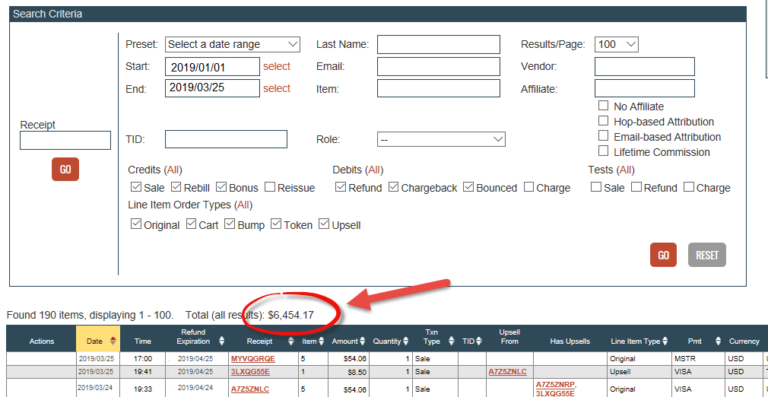Viewport: 768px width, 397px height.
Task: Uncheck the Token order type
Action: [x=276, y=224]
